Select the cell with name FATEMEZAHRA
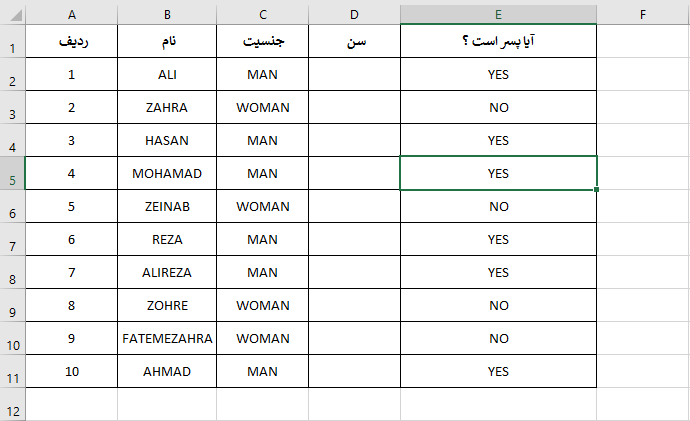 [167, 338]
